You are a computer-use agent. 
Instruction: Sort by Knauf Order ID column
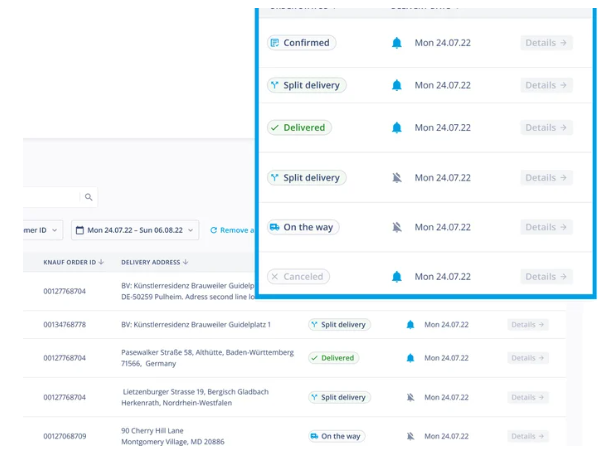pyautogui.click(x=73, y=262)
